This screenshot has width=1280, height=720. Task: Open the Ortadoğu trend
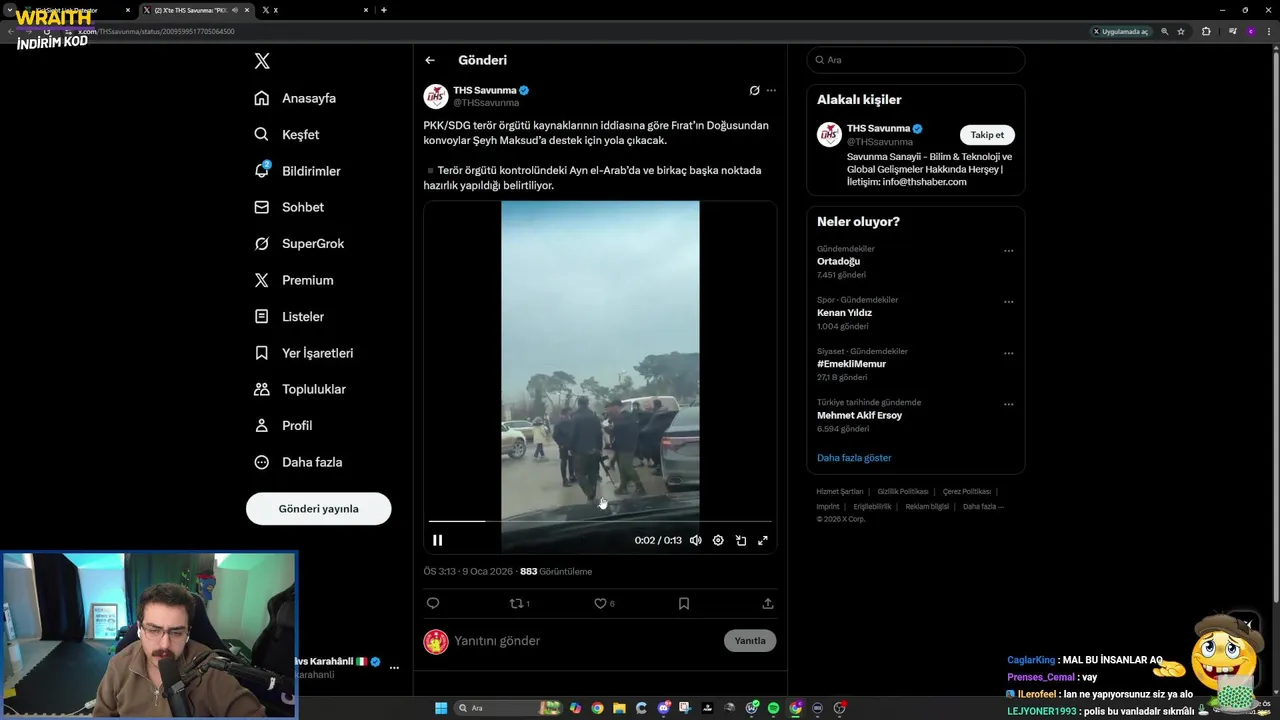click(838, 261)
